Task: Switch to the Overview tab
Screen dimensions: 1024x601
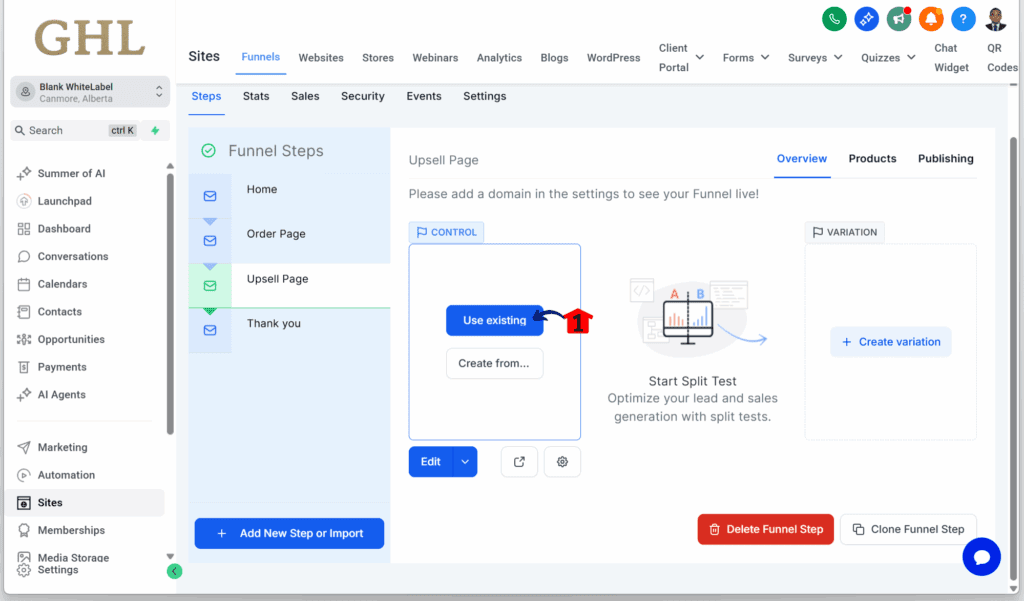Action: tap(802, 159)
